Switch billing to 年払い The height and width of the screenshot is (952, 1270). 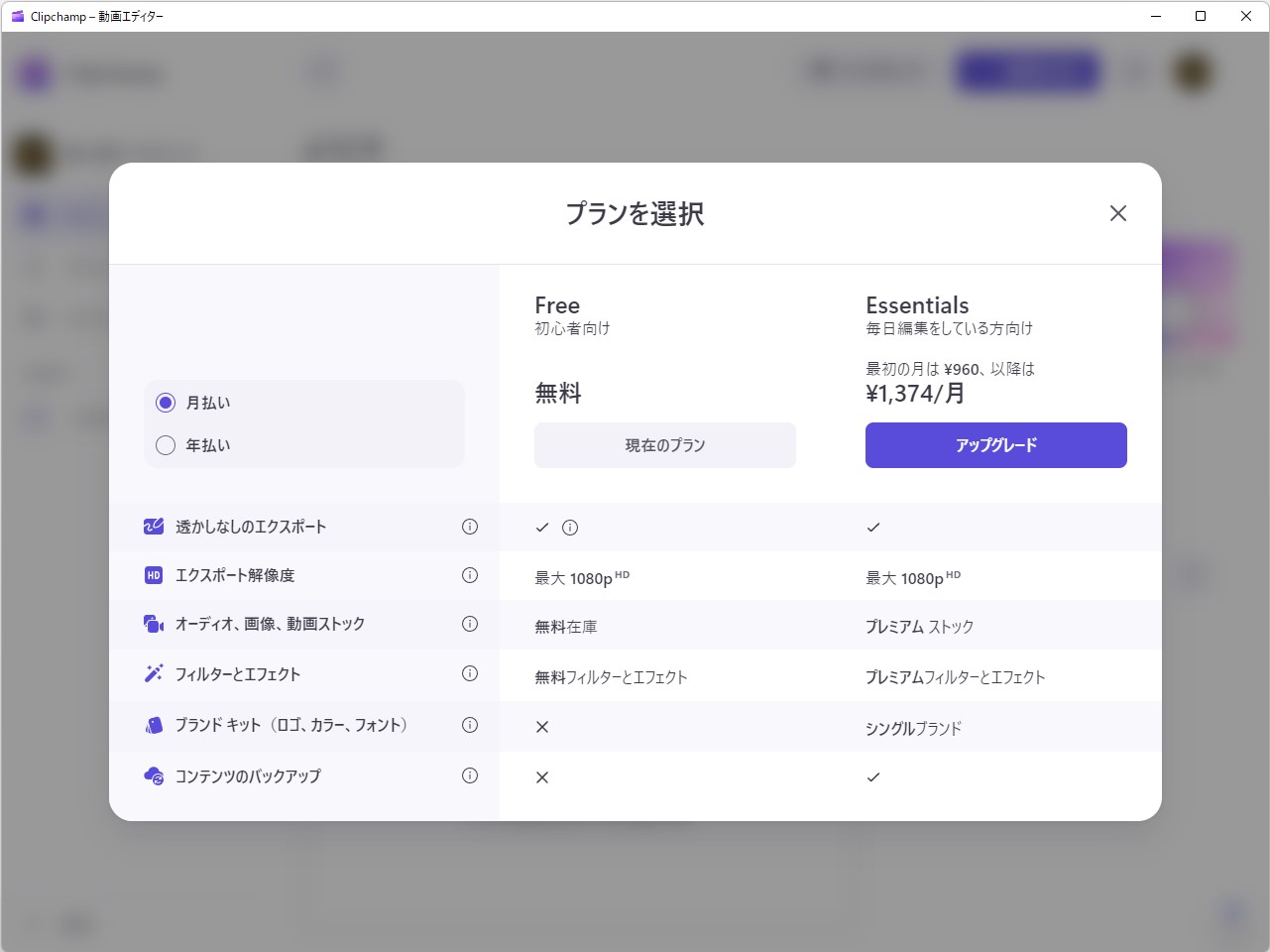point(166,445)
